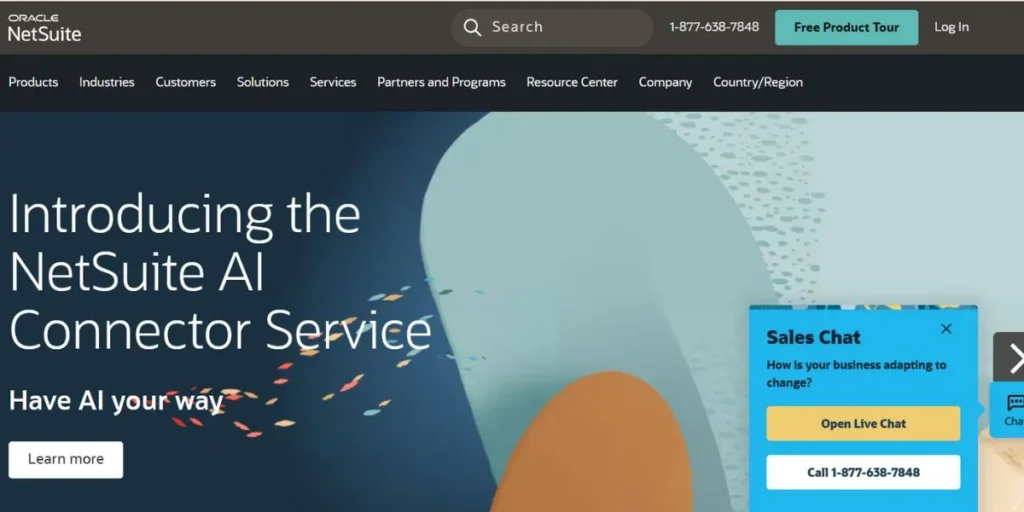The height and width of the screenshot is (512, 1024).
Task: Click the Call 1-877-638-7848 button
Action: pyautogui.click(x=863, y=472)
